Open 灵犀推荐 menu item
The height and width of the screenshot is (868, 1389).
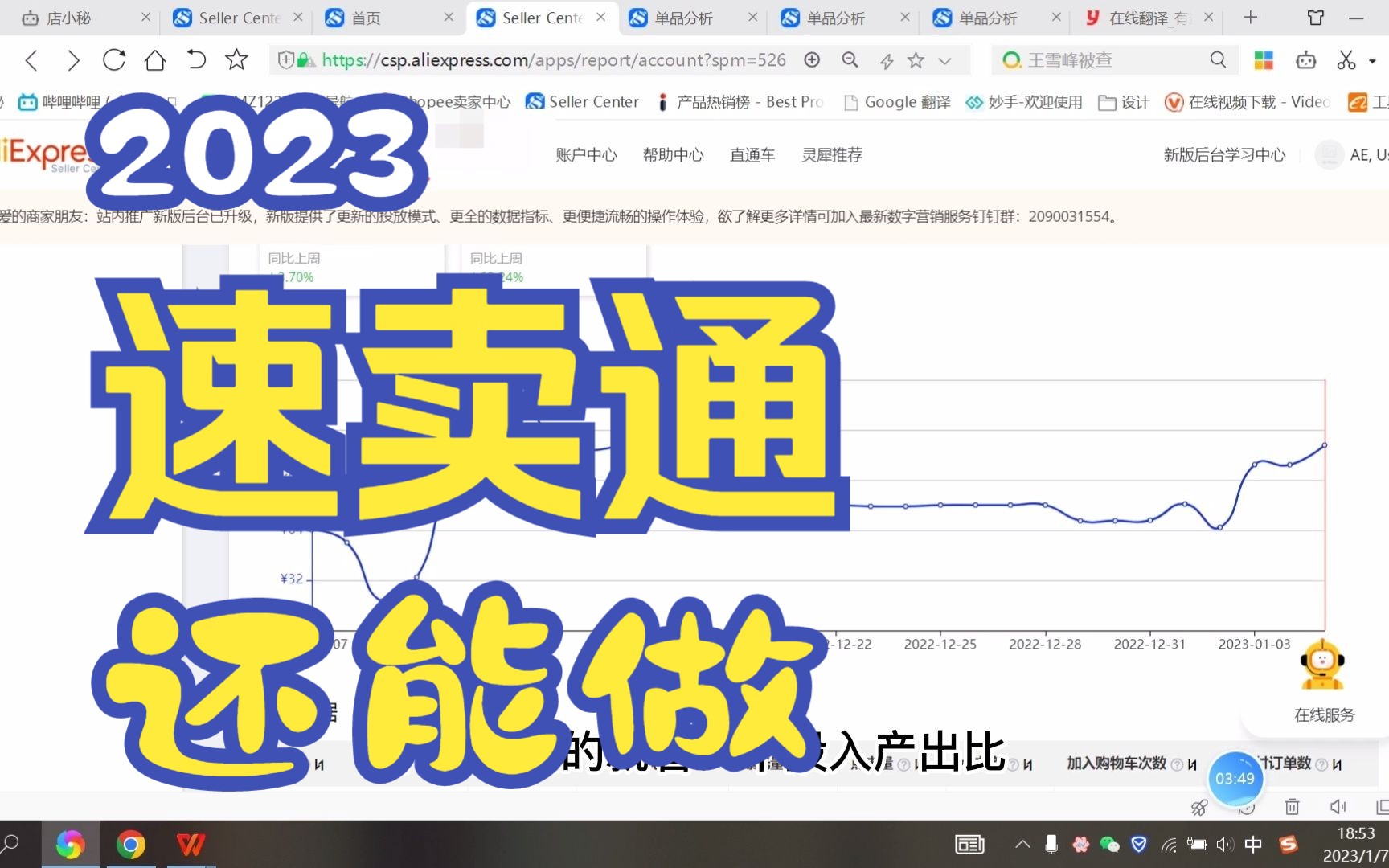pyautogui.click(x=832, y=155)
